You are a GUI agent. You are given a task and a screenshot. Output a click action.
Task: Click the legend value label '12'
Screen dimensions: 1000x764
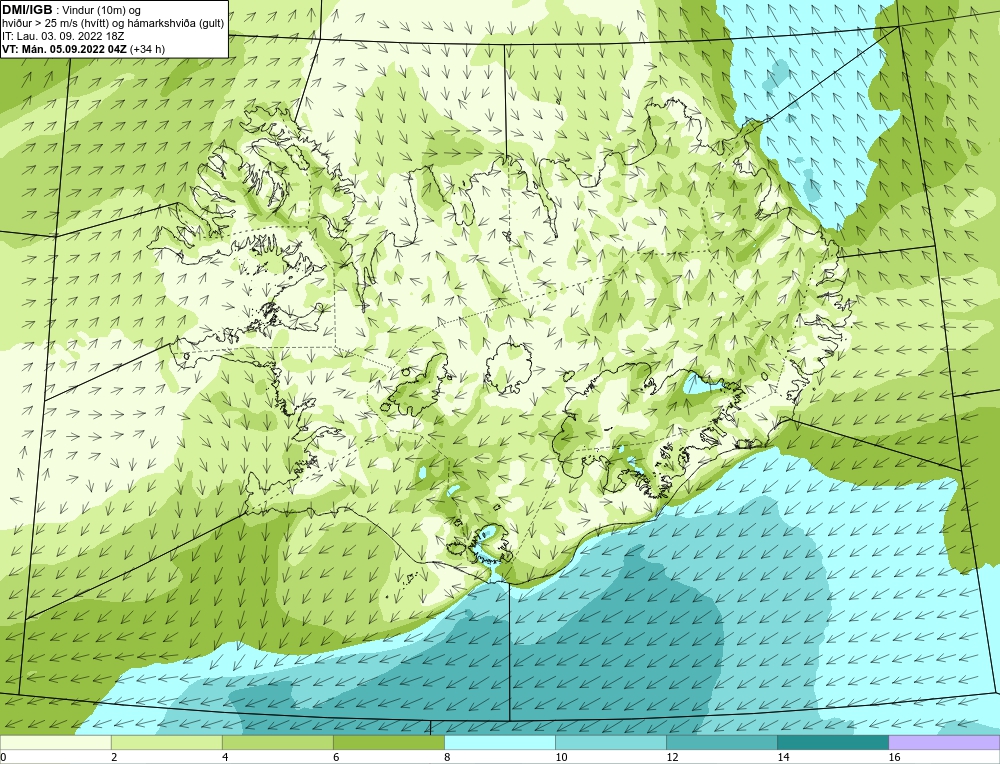coord(672,757)
